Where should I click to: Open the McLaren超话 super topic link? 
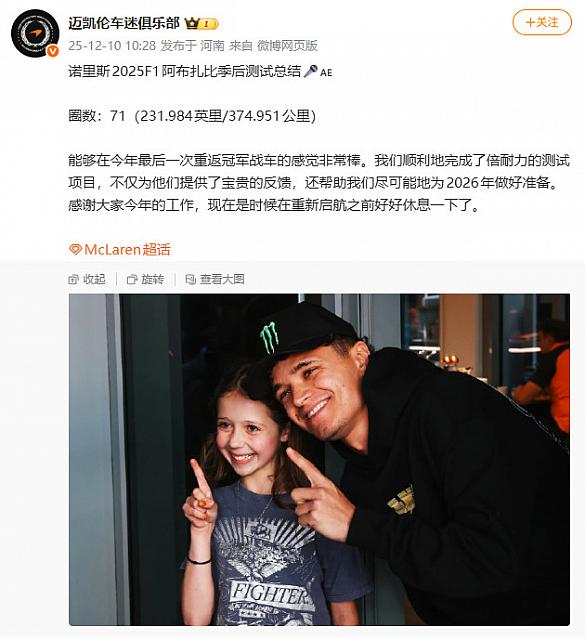tap(119, 249)
